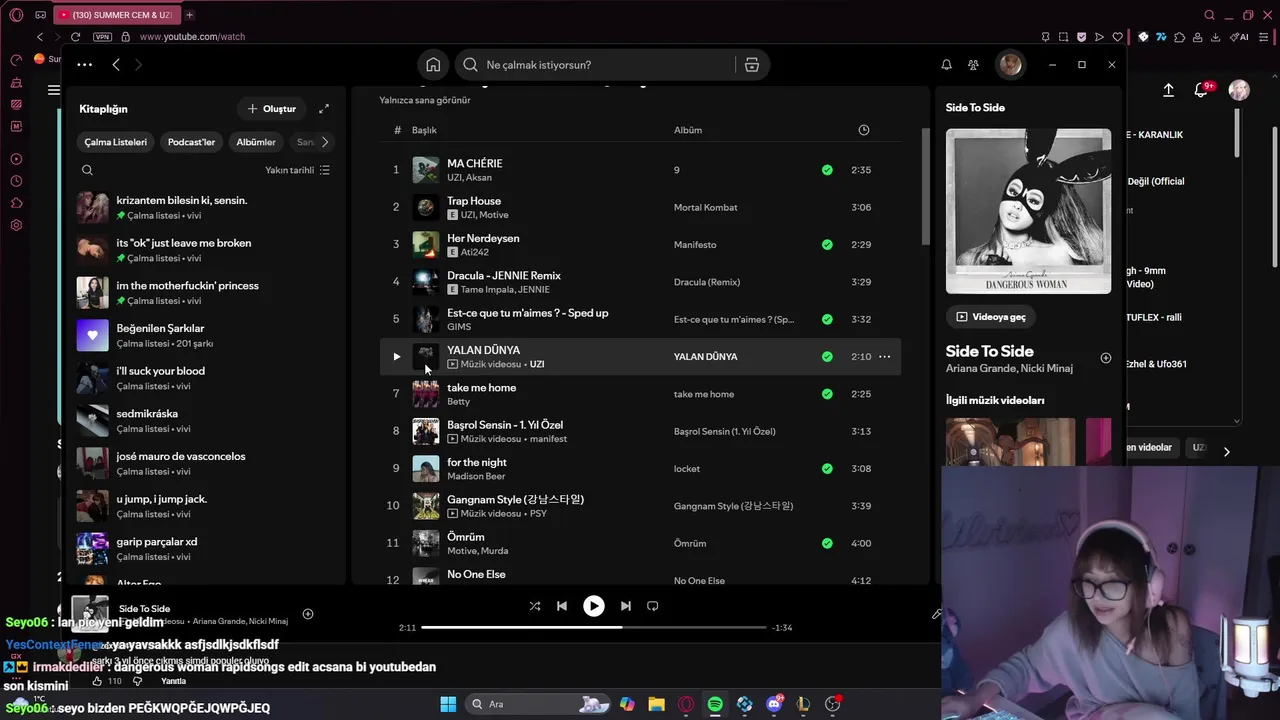Navigate back with Spotify's left arrow
Viewport: 1280px width, 720px height.
click(x=116, y=65)
